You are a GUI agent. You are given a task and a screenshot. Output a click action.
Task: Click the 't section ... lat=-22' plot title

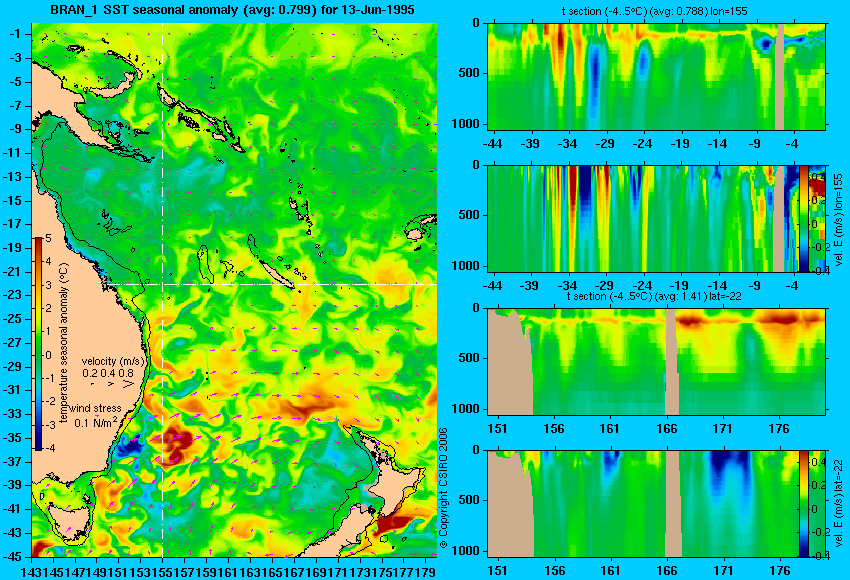[x=654, y=296]
